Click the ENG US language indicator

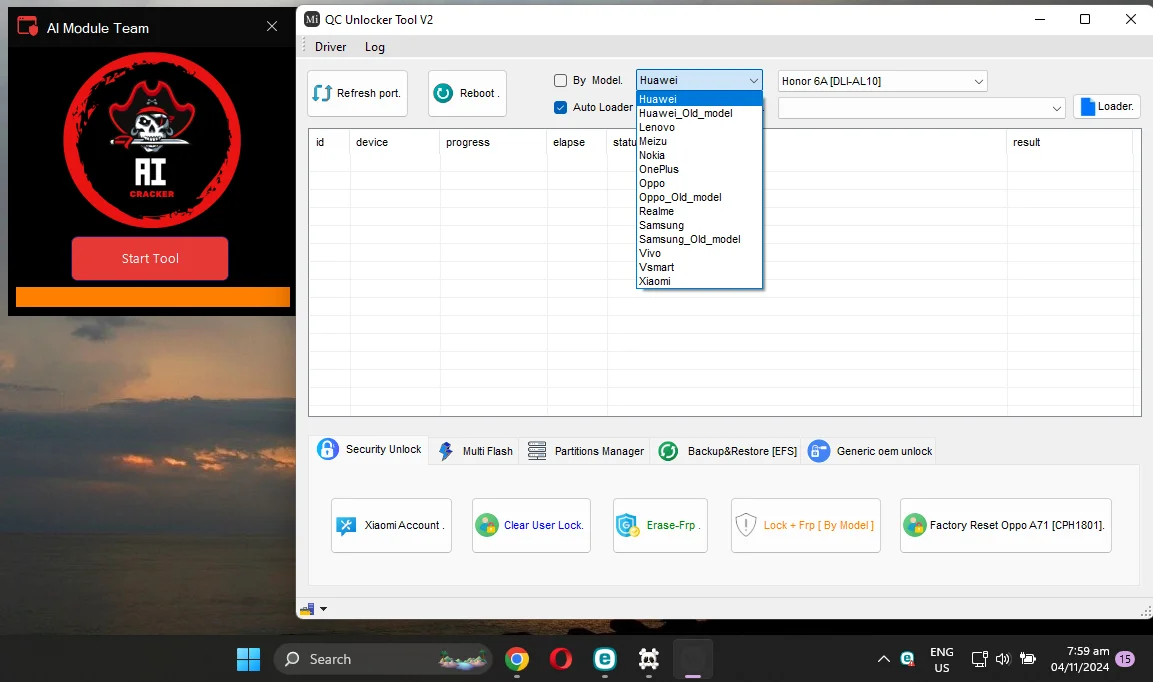point(942,660)
